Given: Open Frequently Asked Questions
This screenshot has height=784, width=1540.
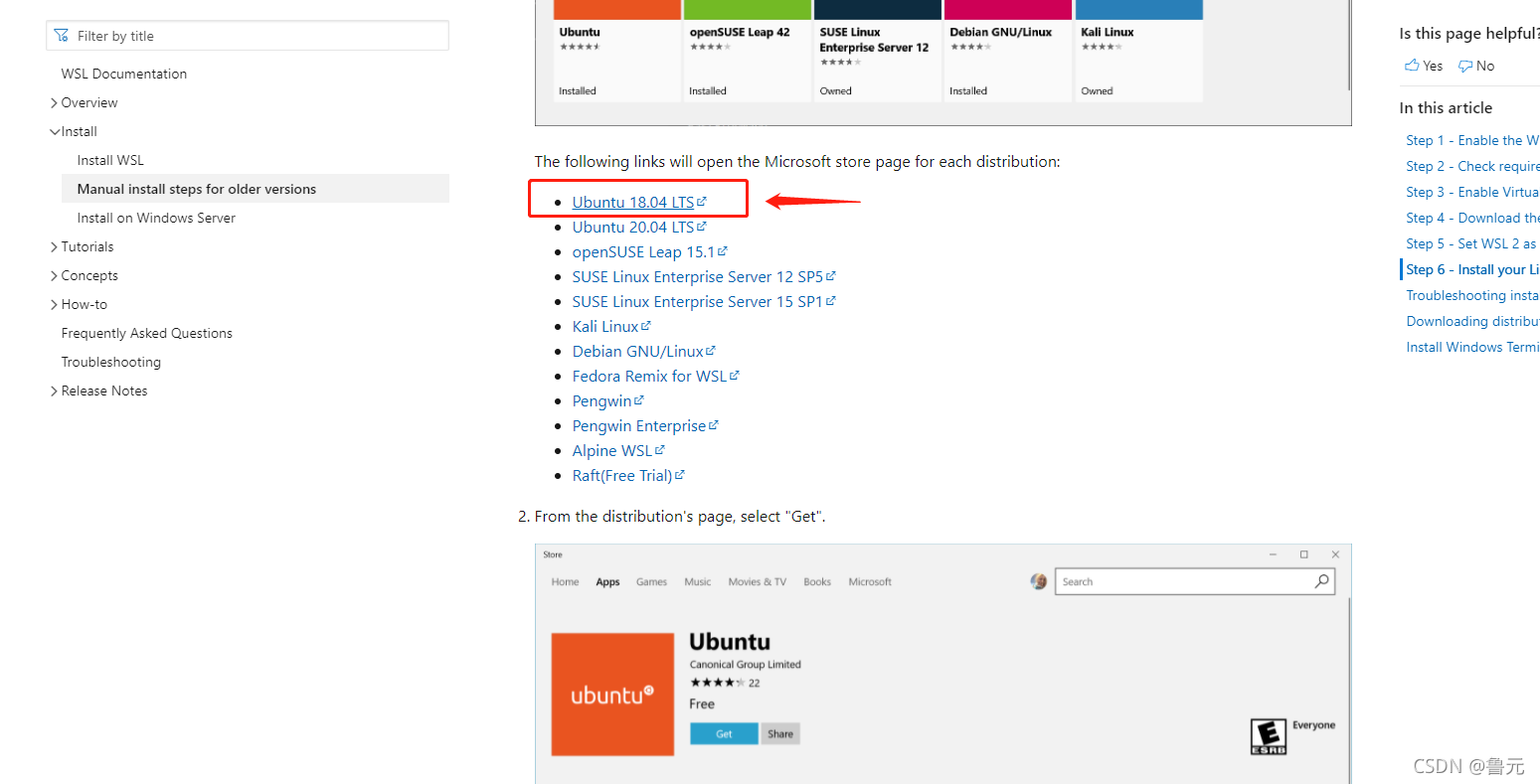Looking at the screenshot, I should [147, 333].
